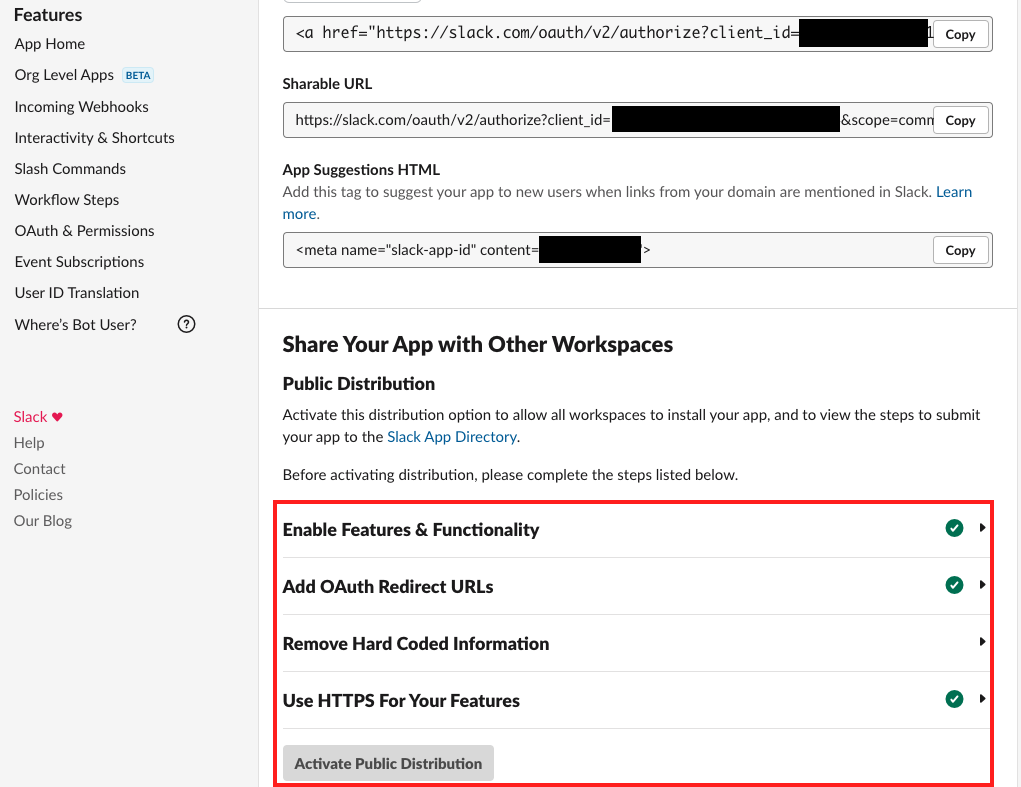The image size is (1021, 787).
Task: Click the Slack heart link
Action: tap(38, 417)
